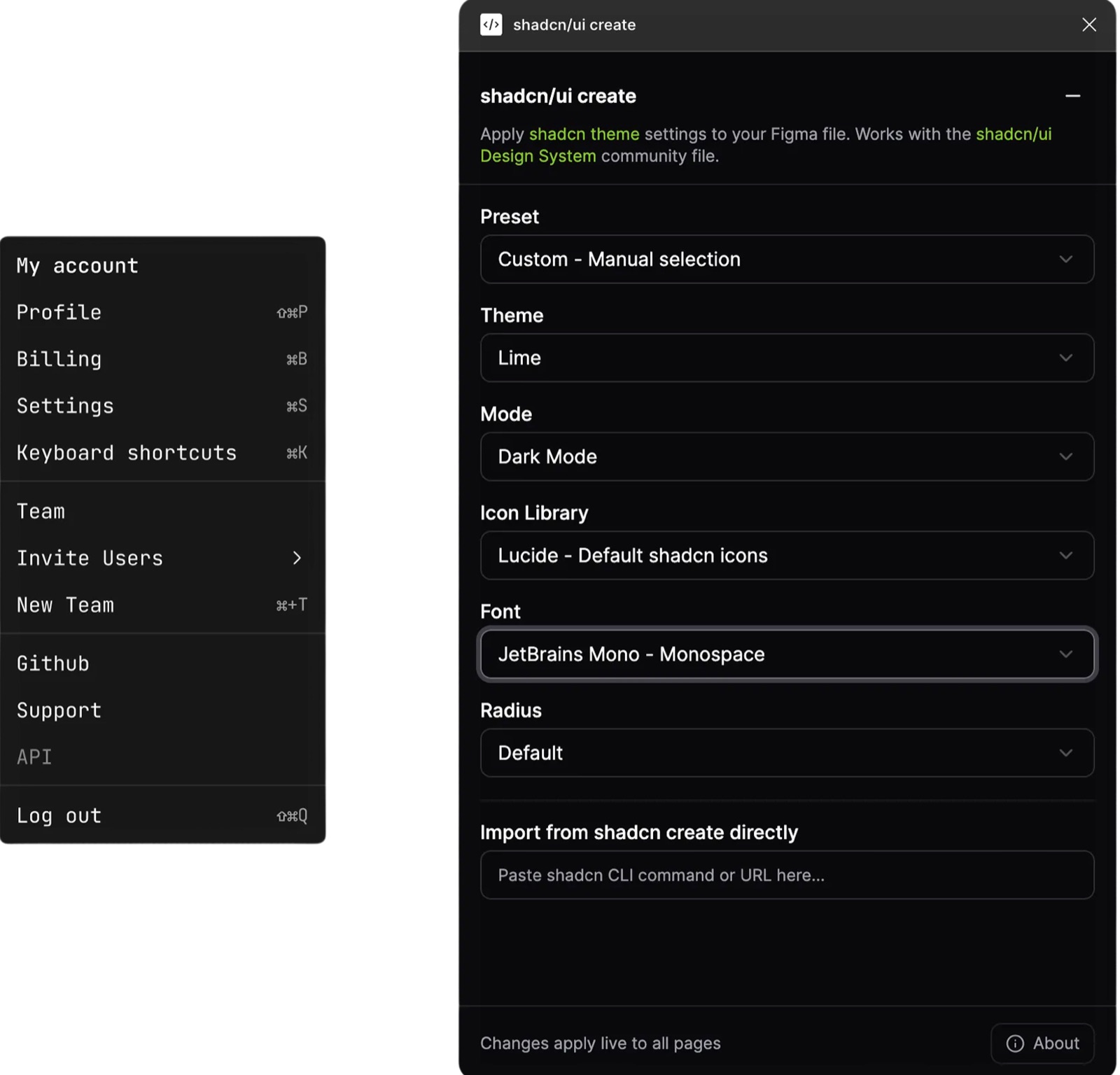Click the shadcn/ui plugin logo icon

coord(491,24)
